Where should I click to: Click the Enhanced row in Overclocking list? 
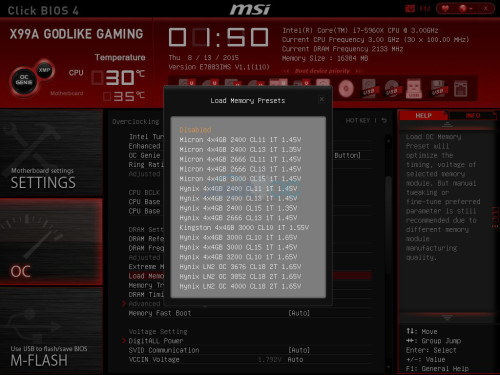click(x=145, y=146)
